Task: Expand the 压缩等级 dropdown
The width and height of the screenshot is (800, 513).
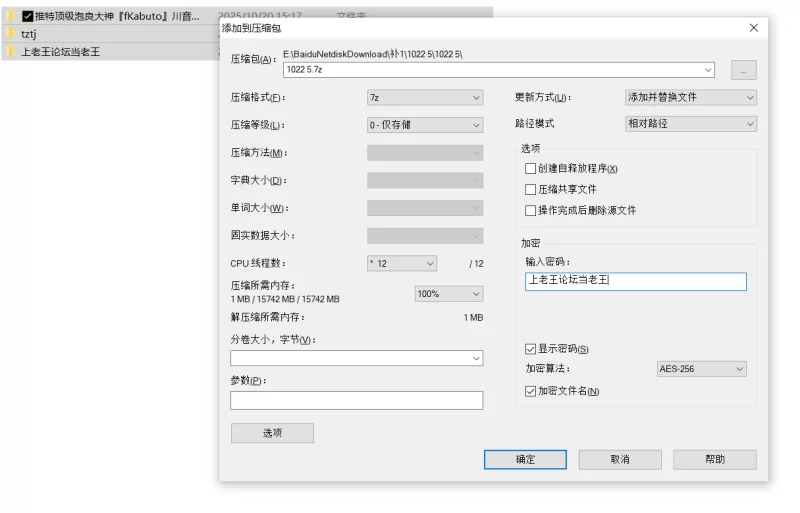Action: [425, 125]
